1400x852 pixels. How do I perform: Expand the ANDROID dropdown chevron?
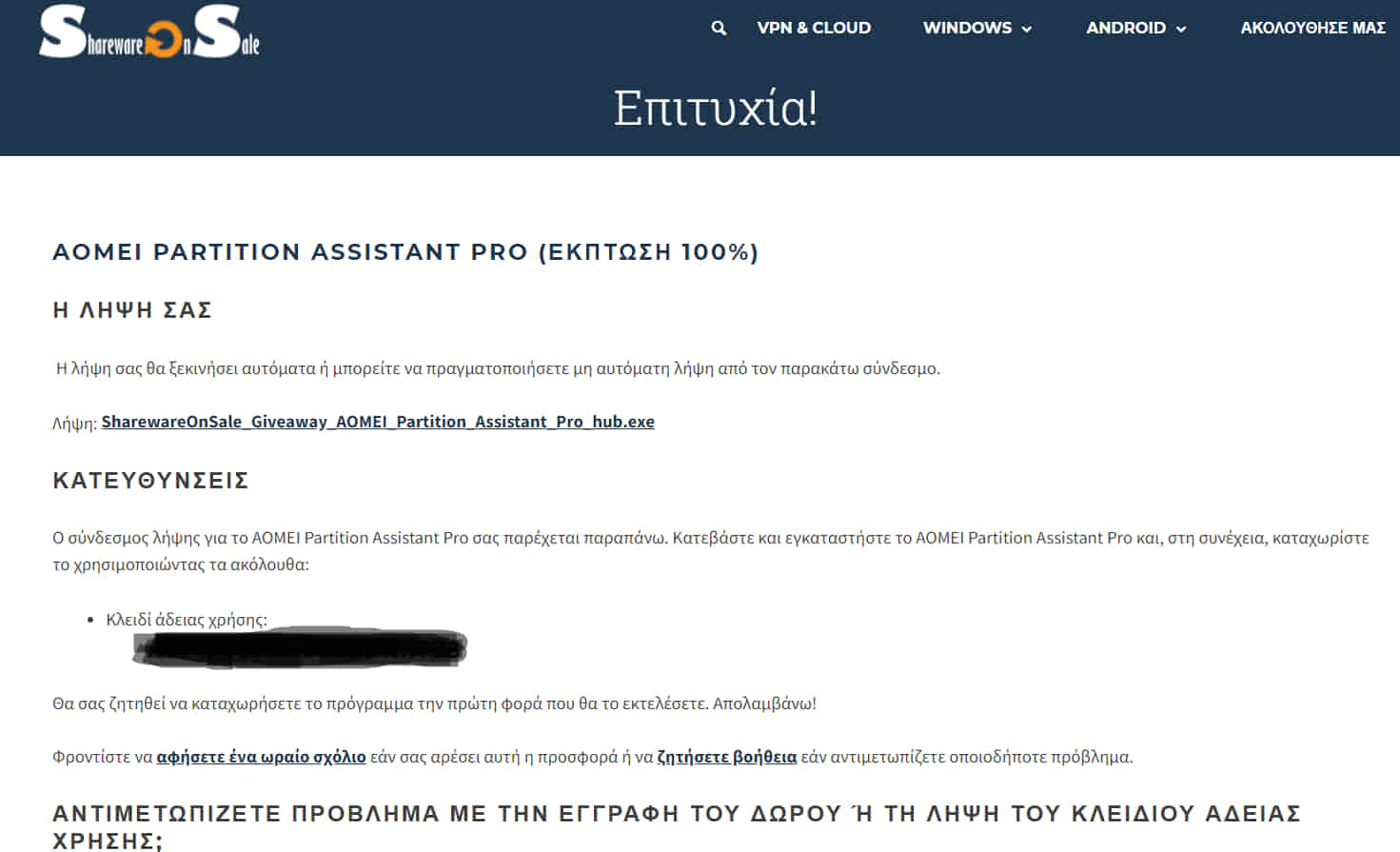click(1181, 30)
